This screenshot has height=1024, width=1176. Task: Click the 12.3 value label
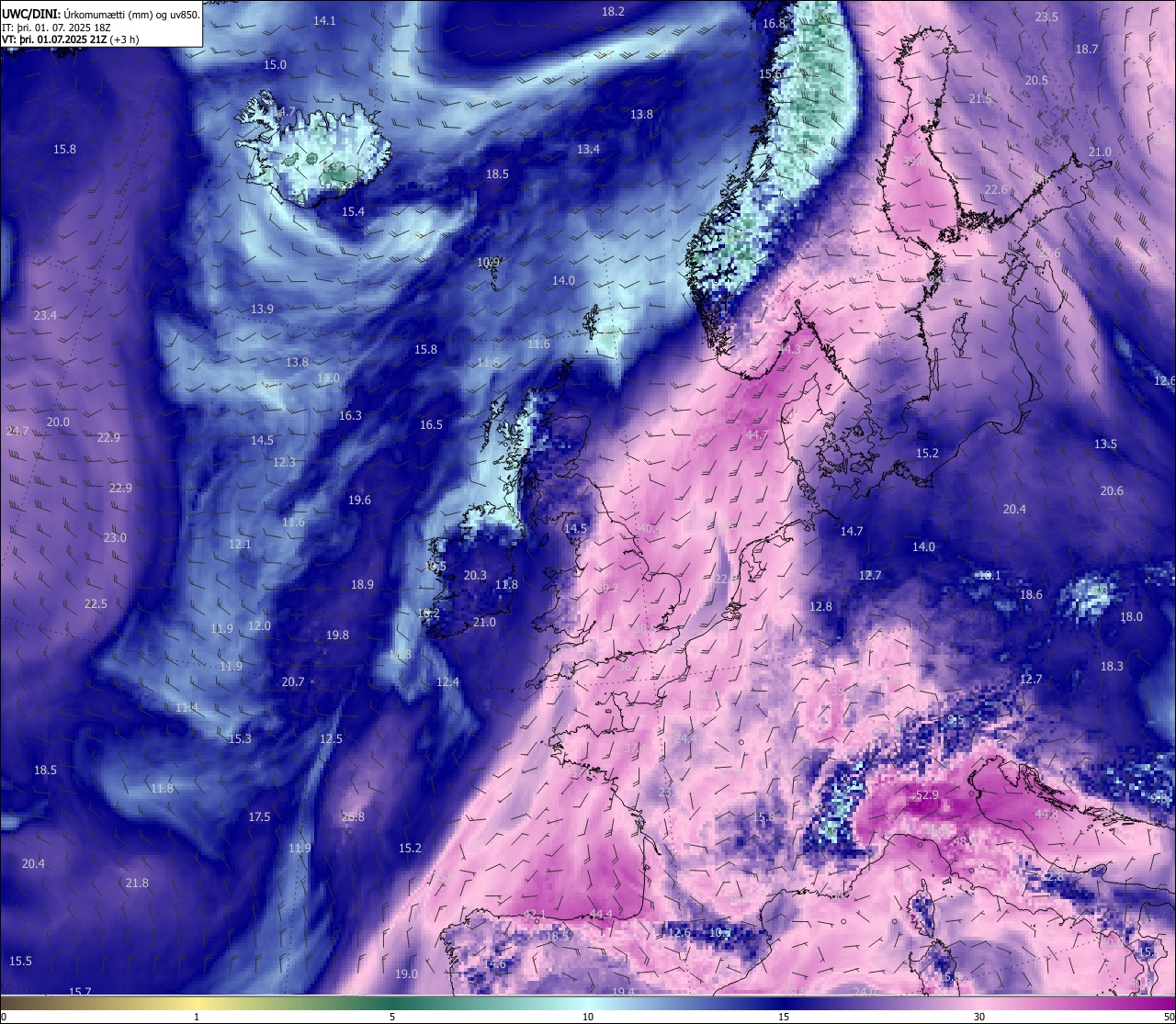click(x=284, y=462)
